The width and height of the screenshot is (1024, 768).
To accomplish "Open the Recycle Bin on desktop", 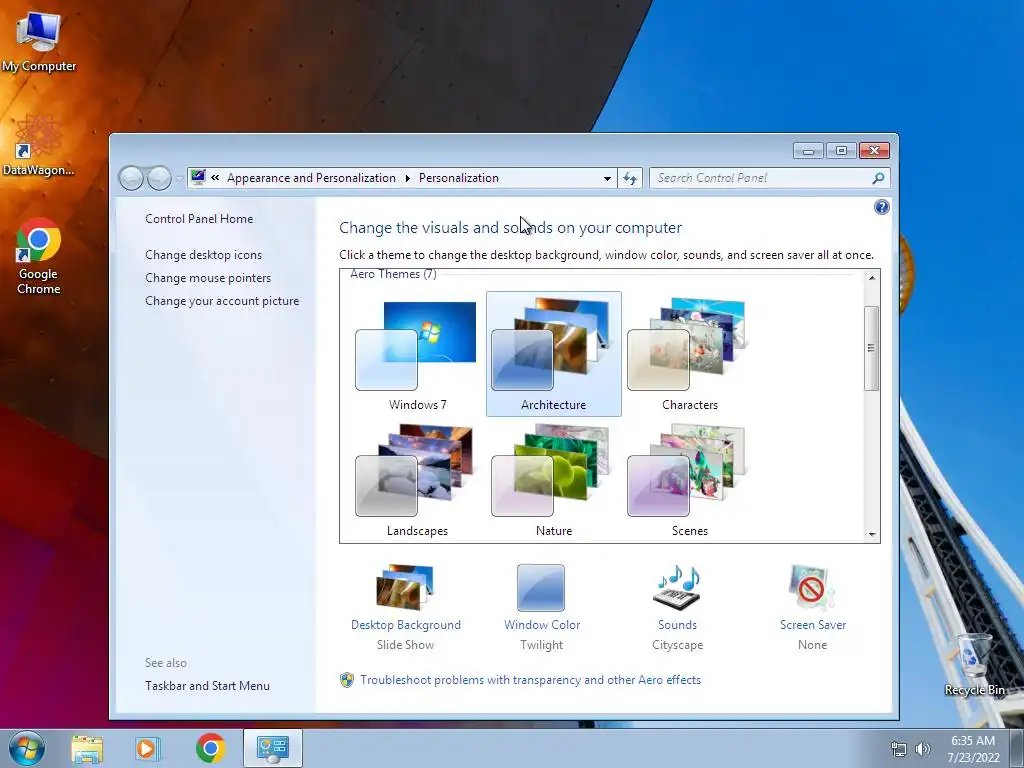I will click(974, 665).
